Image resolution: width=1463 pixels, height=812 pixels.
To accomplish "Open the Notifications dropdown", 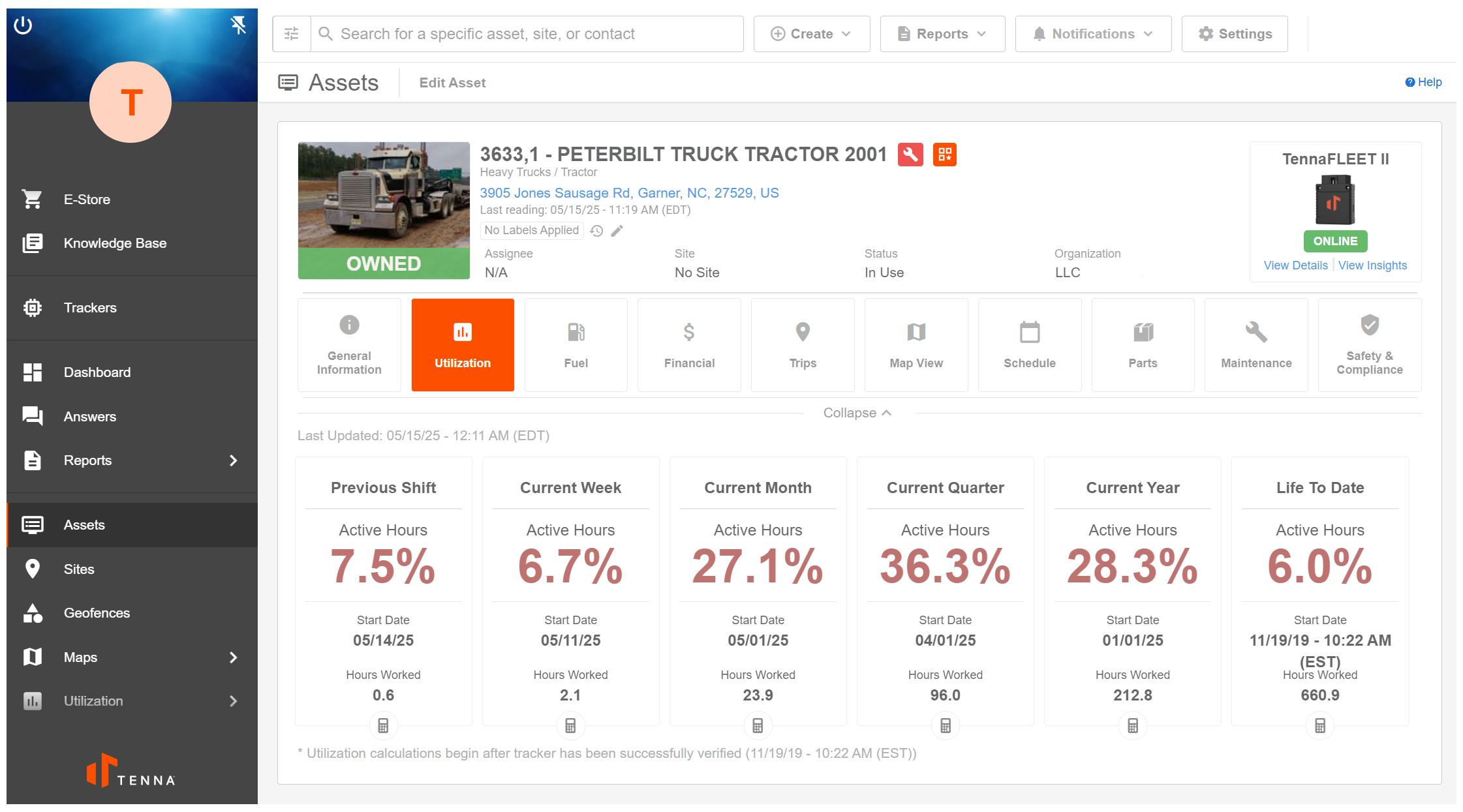I will tap(1093, 34).
